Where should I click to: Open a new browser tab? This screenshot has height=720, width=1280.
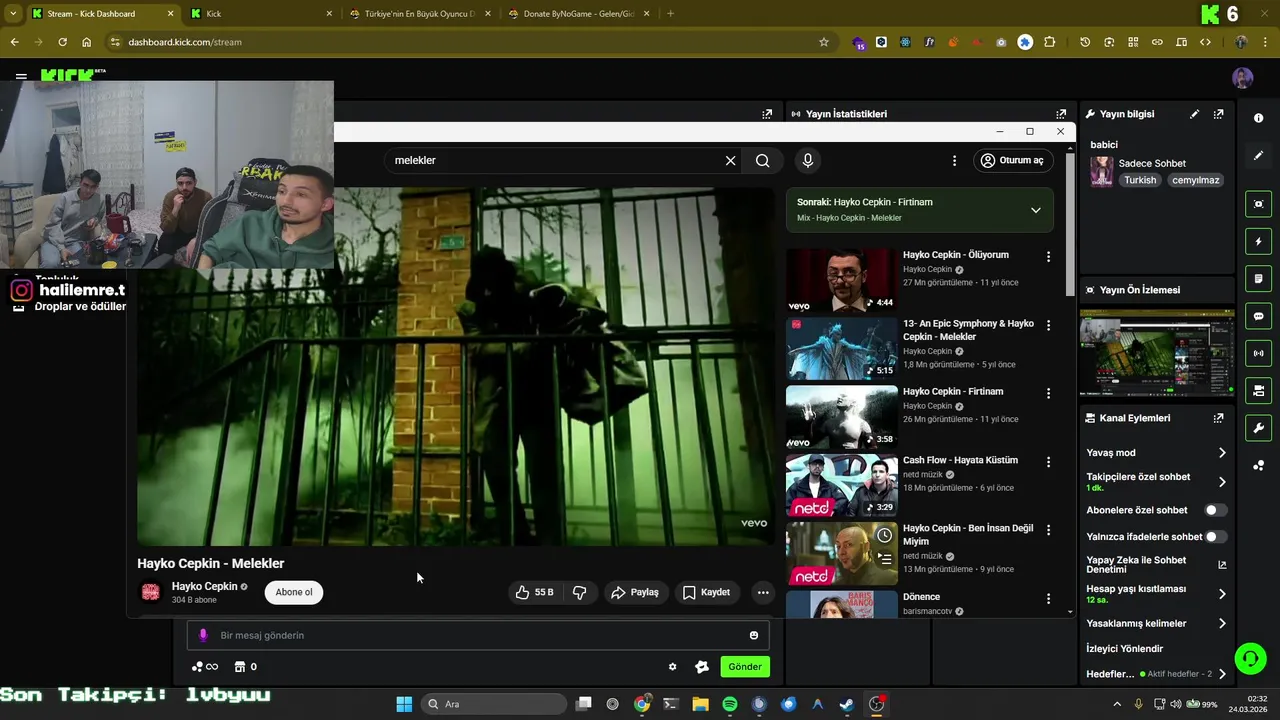(x=670, y=14)
